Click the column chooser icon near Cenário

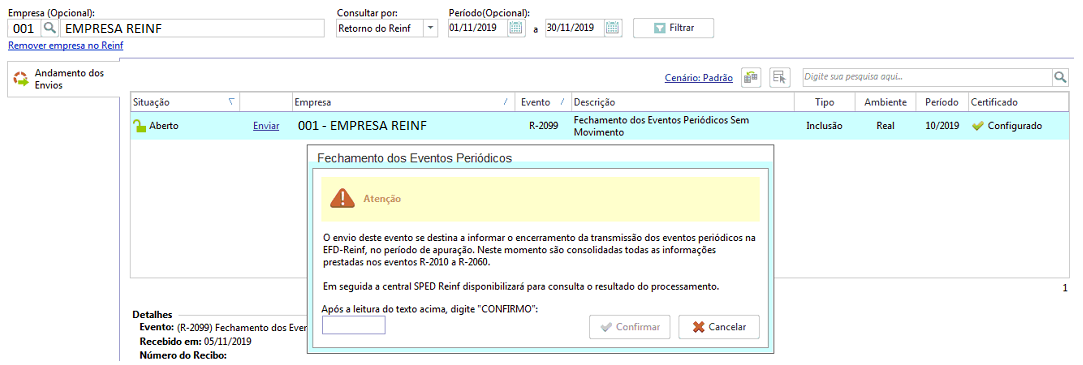751,77
